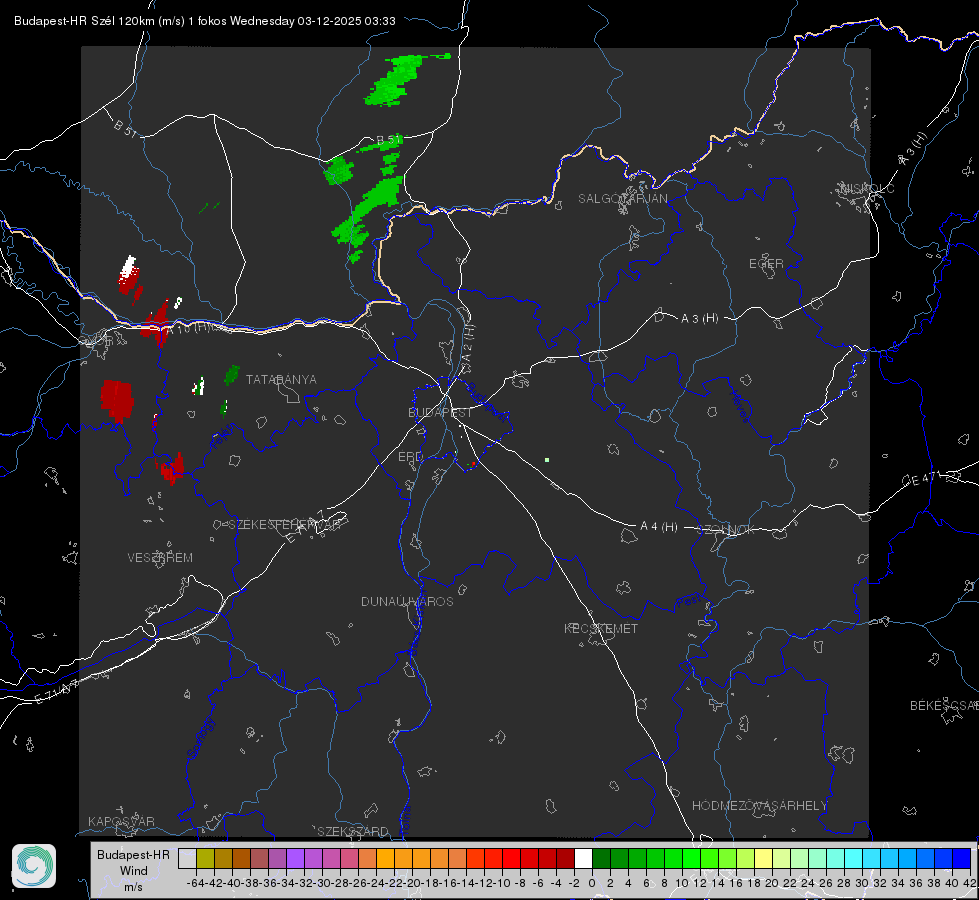
Task: Click the KAPOSVAR city label
Action: point(121,821)
